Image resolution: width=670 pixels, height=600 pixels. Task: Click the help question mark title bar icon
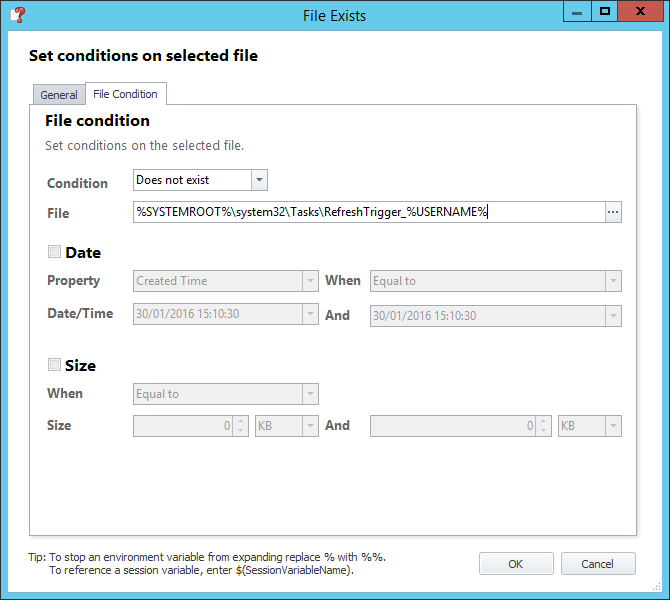pos(16,15)
